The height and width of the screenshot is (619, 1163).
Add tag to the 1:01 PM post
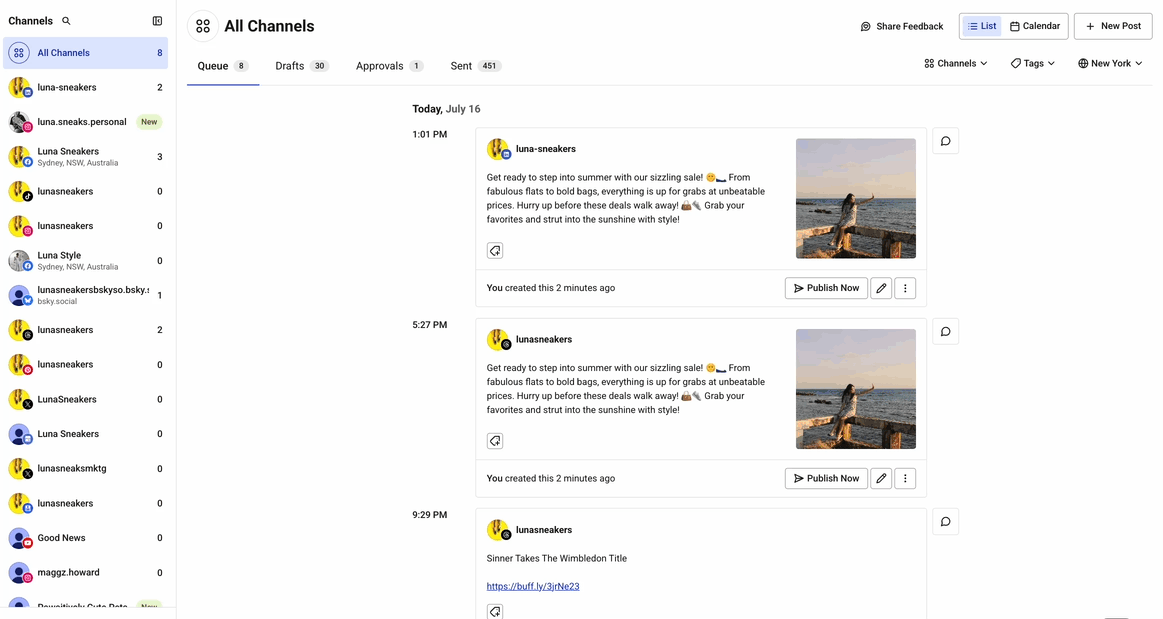click(x=495, y=251)
